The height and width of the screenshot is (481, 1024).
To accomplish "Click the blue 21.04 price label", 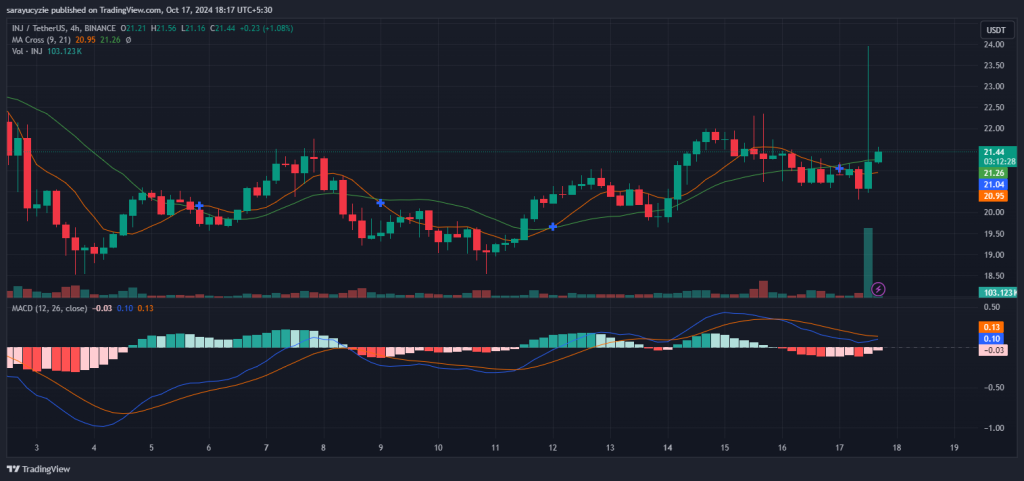I will [x=993, y=184].
